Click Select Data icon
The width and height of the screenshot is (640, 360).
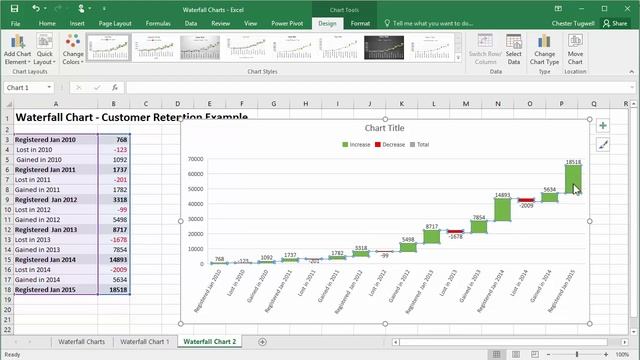point(513,49)
